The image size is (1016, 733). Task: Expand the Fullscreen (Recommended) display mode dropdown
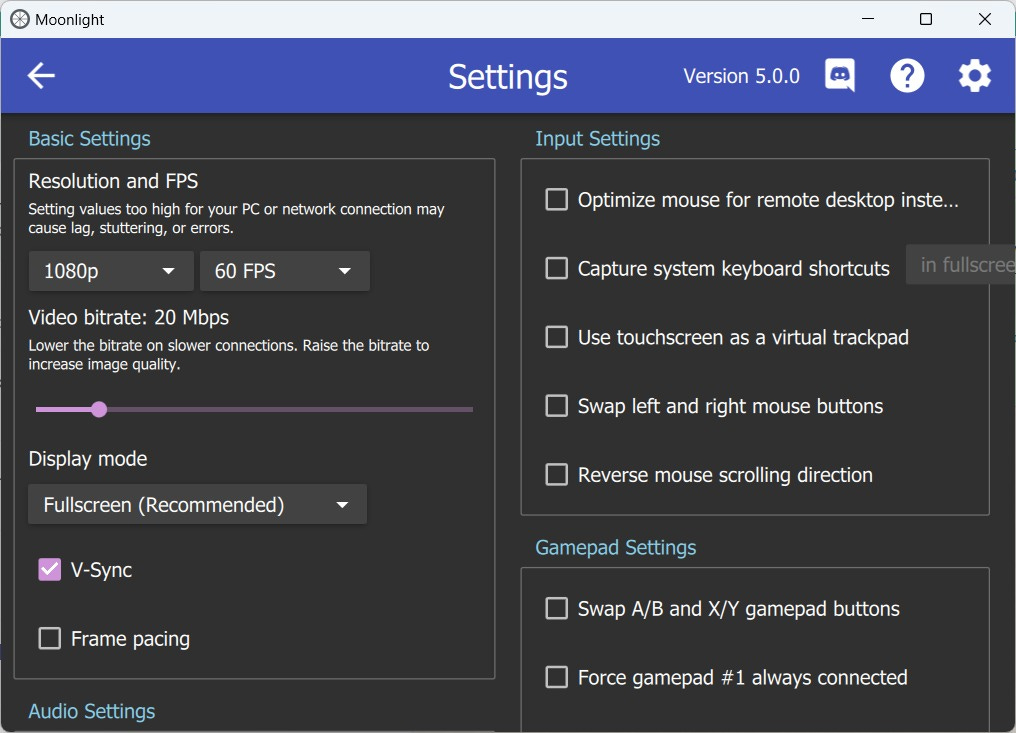point(198,504)
